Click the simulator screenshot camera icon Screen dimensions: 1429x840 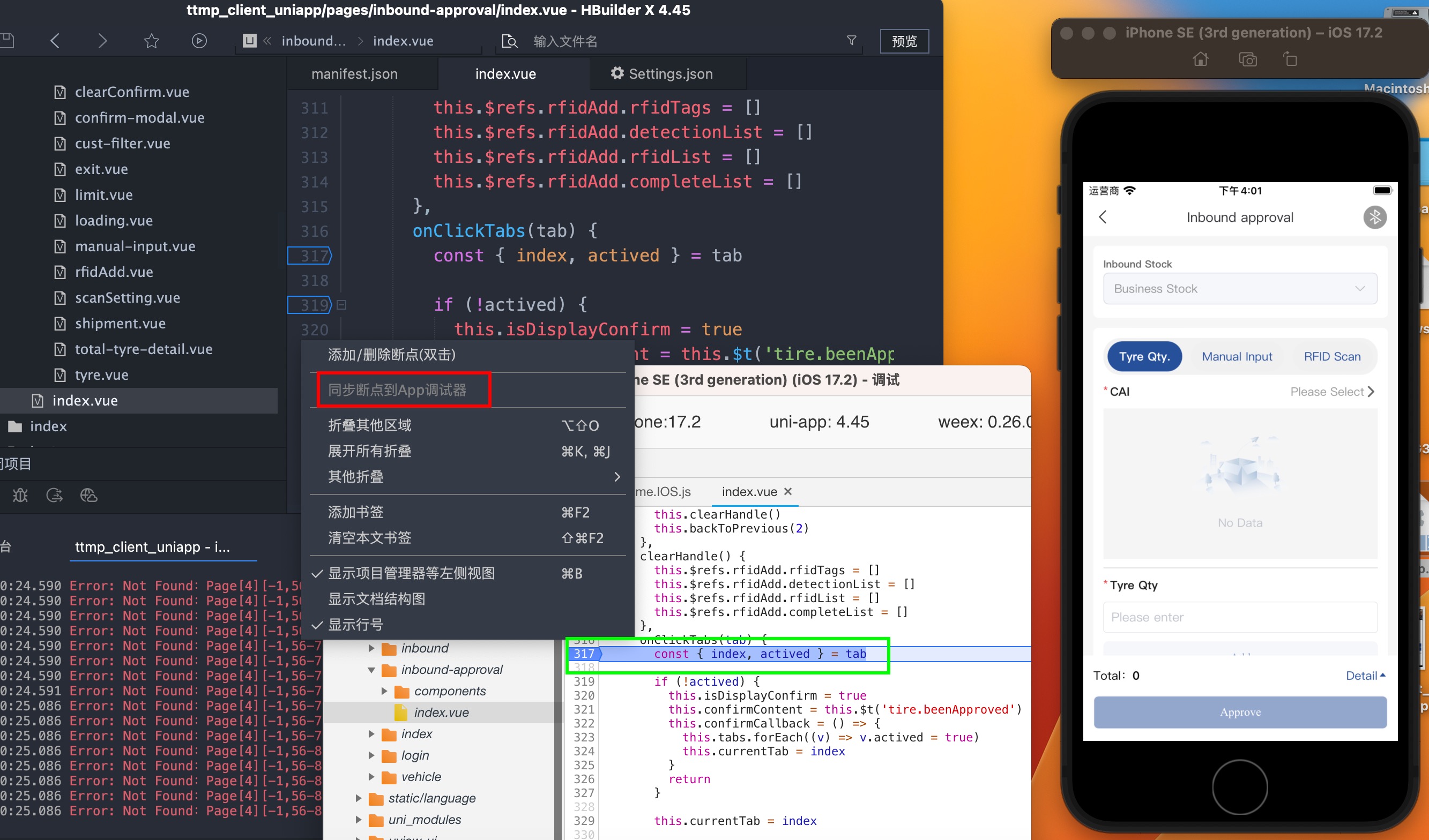tap(1247, 59)
